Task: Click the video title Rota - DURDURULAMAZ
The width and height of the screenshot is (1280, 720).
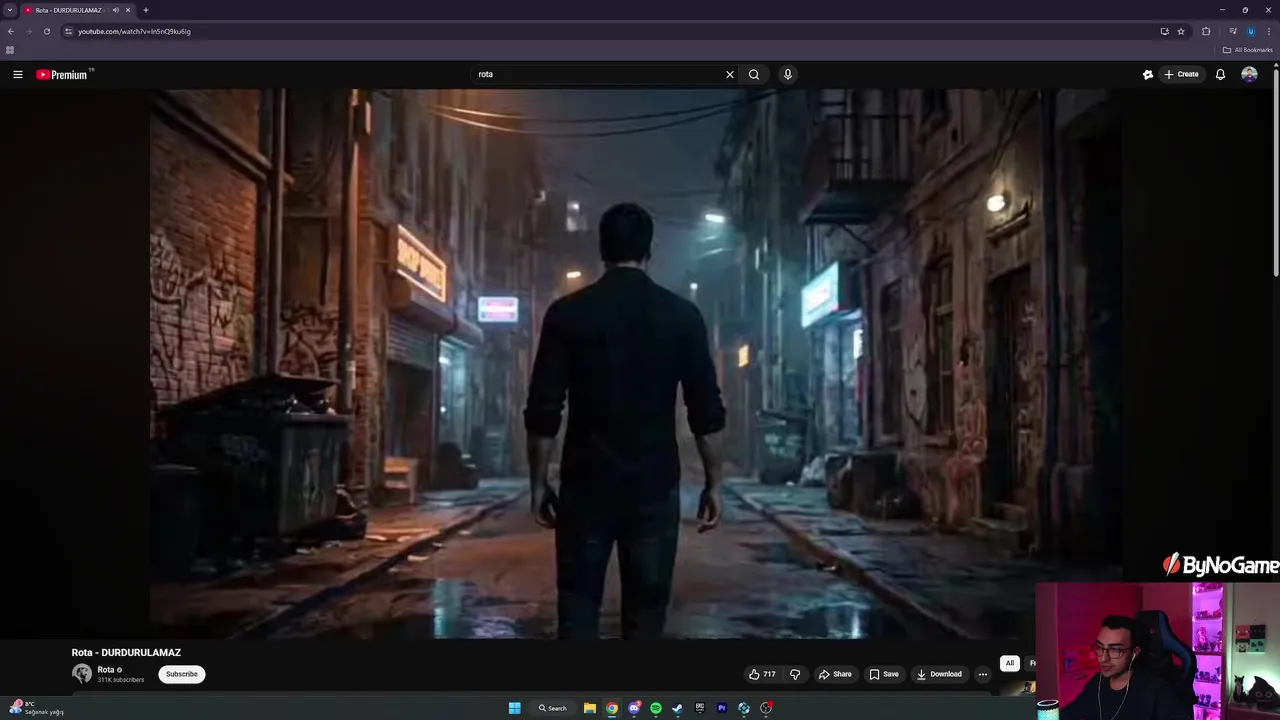Action: (x=126, y=652)
